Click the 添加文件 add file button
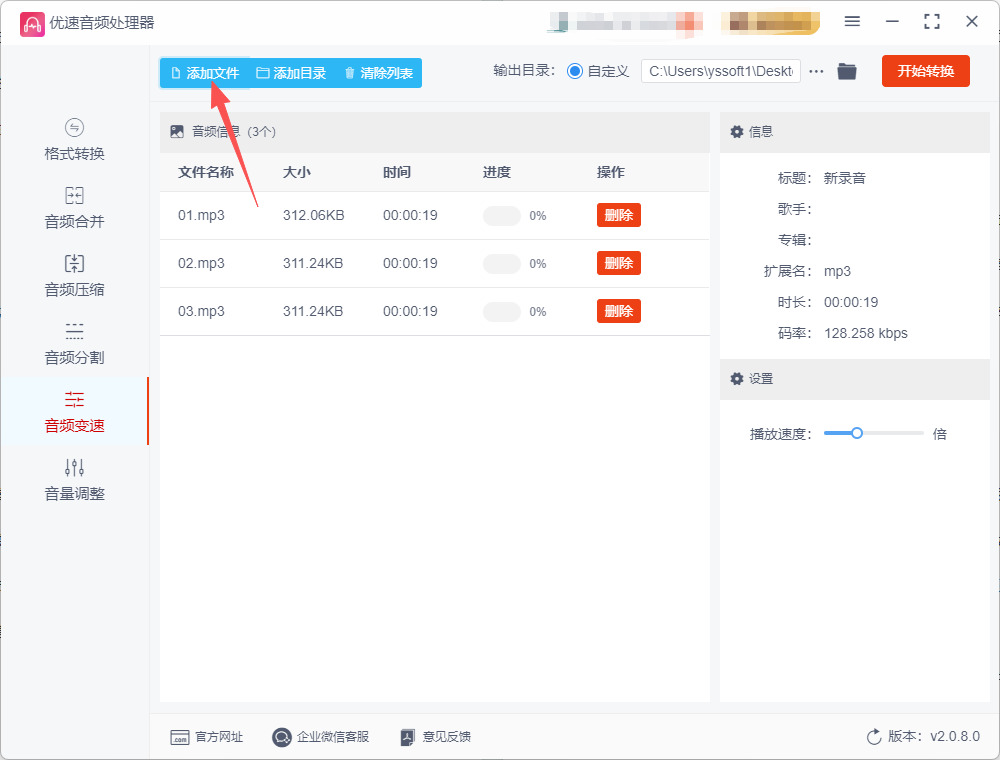Viewport: 1000px width, 760px height. (x=205, y=73)
